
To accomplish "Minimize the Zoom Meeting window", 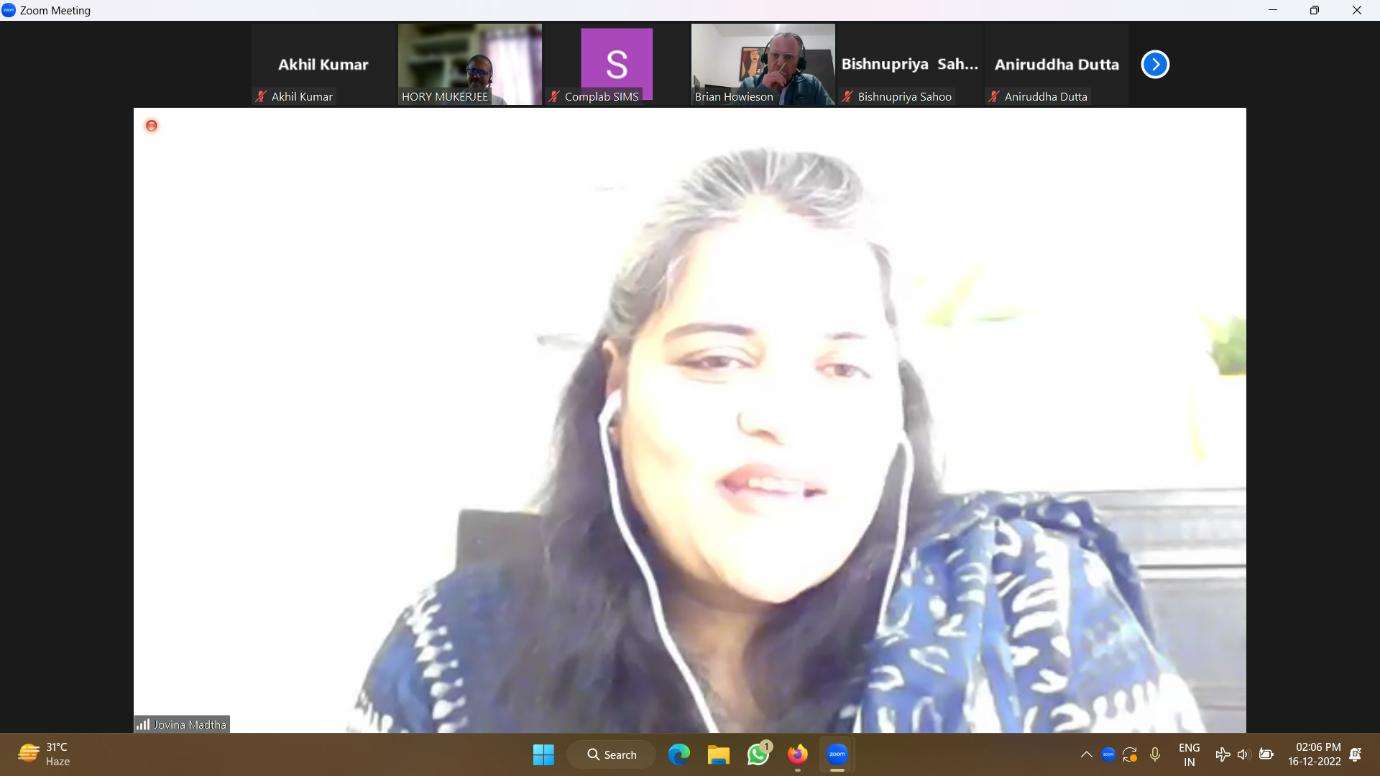I will pos(1272,10).
